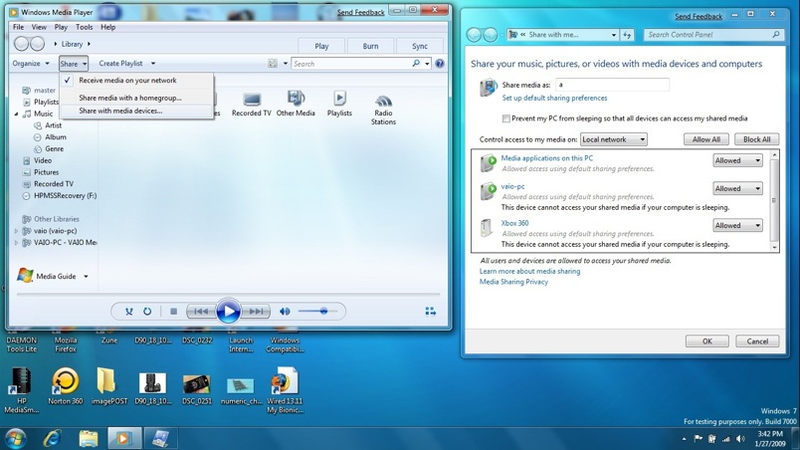Viewport: 800px width, 450px height.
Task: Open Recorded TV library icon
Action: [x=252, y=104]
